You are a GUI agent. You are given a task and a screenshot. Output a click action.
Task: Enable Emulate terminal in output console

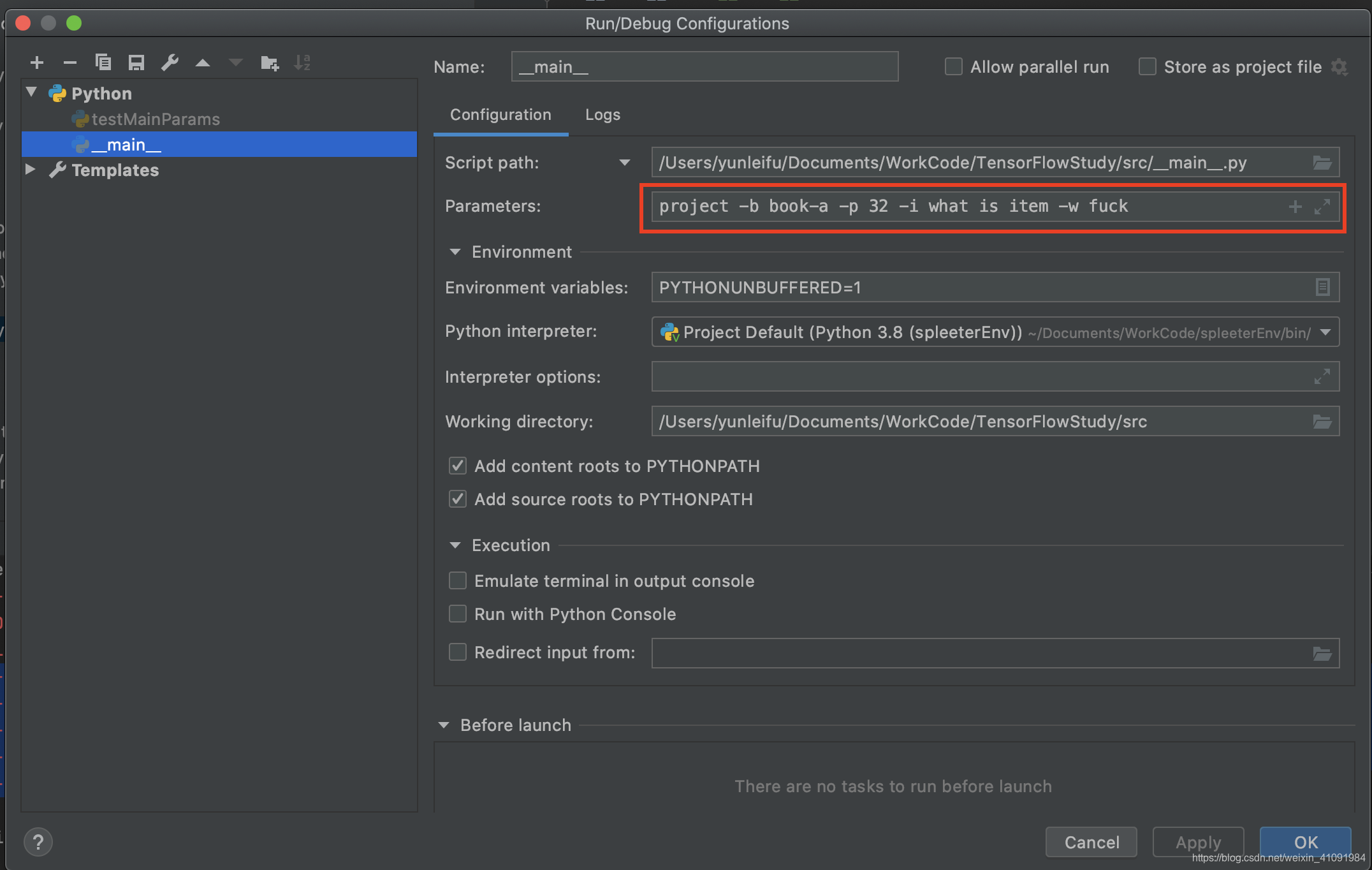click(457, 580)
